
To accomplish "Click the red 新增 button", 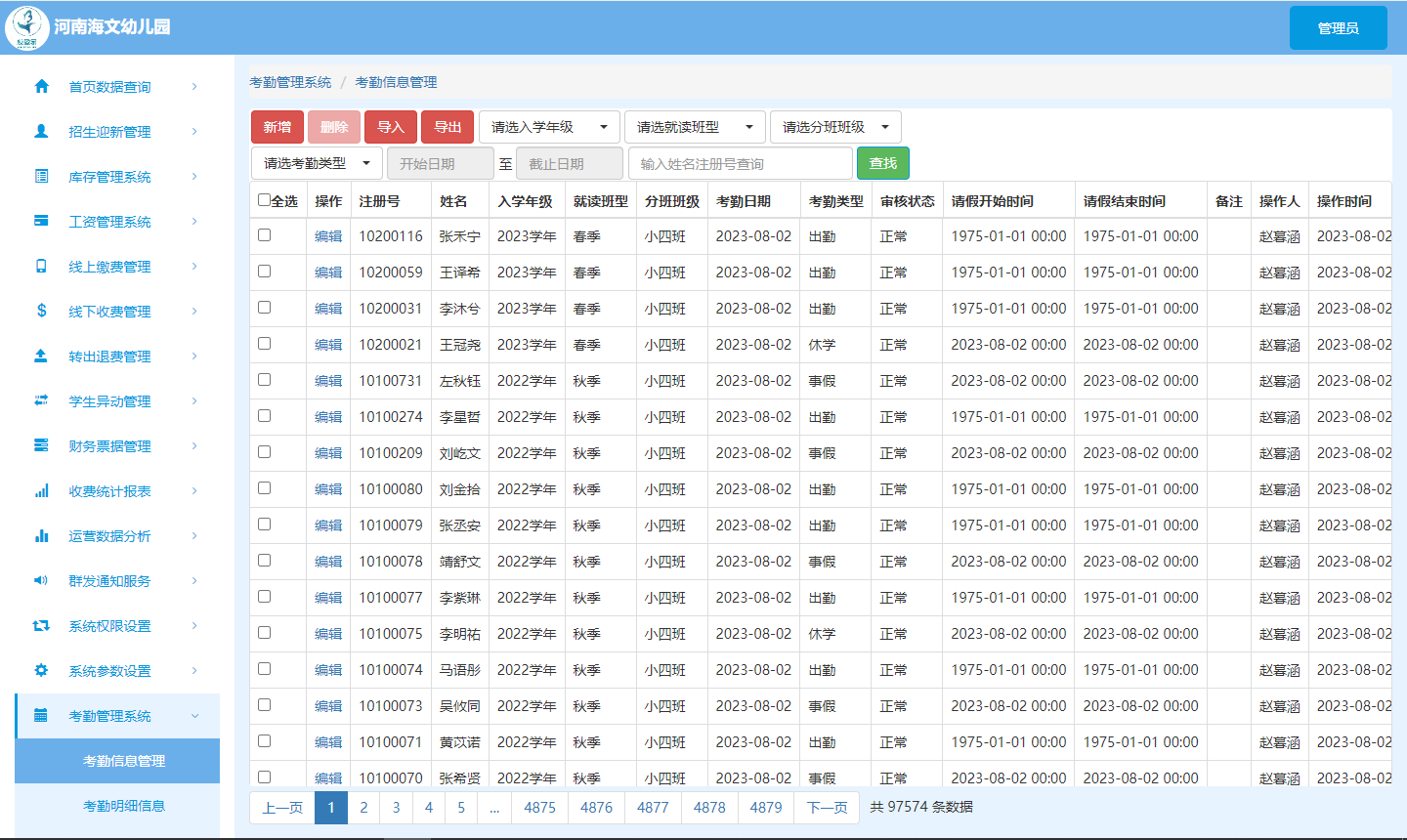I will point(277,127).
